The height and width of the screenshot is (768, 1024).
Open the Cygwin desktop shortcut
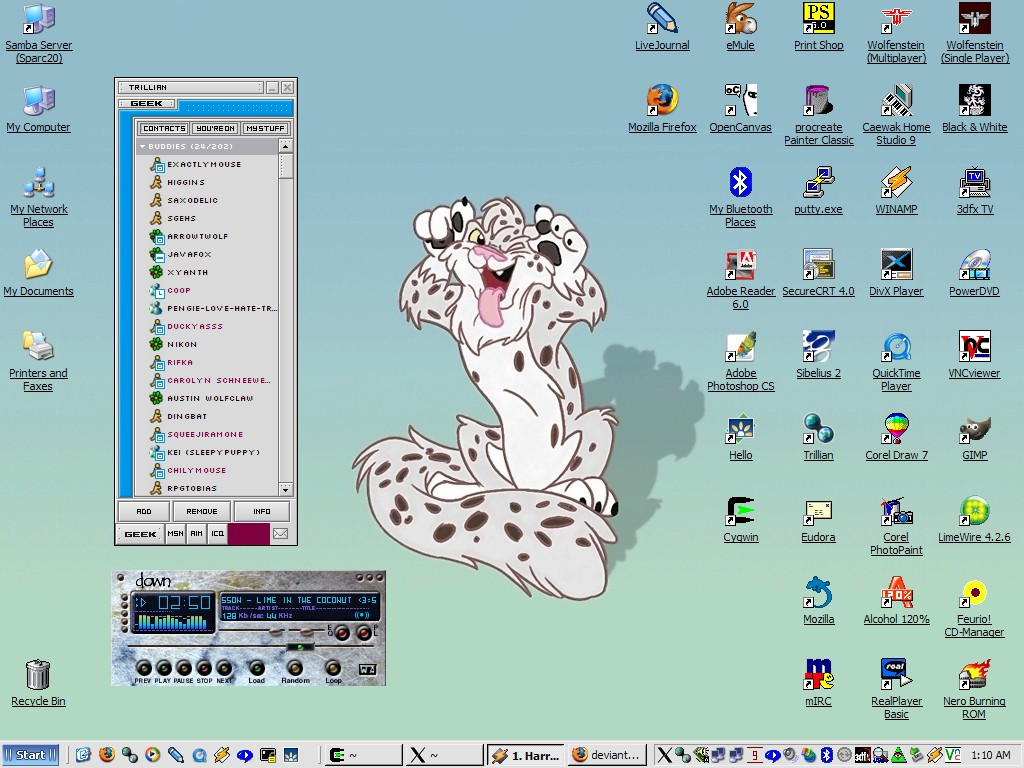click(740, 520)
